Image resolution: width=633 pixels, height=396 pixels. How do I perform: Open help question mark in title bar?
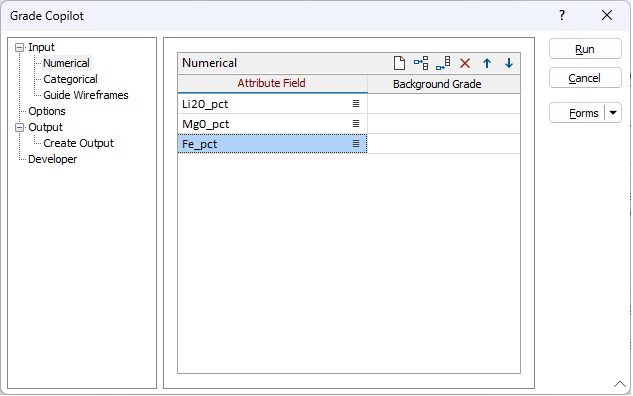coord(562,15)
